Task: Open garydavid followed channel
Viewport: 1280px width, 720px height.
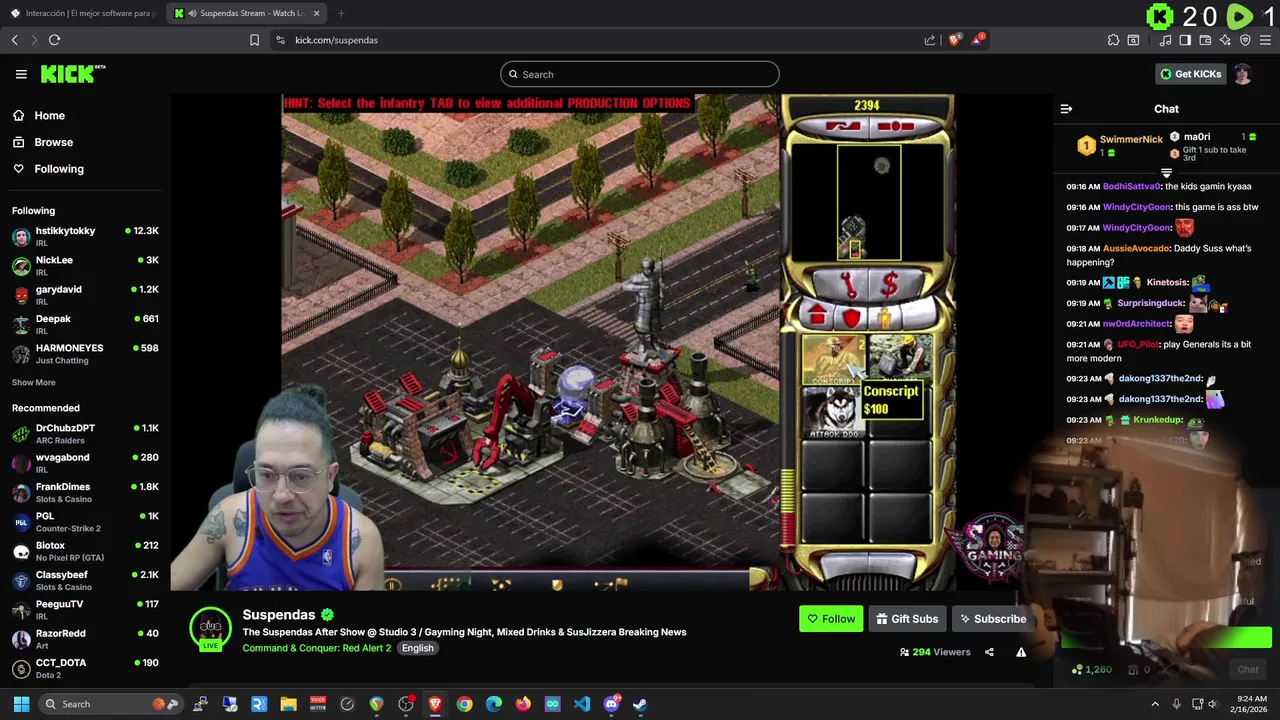Action: pos(85,295)
